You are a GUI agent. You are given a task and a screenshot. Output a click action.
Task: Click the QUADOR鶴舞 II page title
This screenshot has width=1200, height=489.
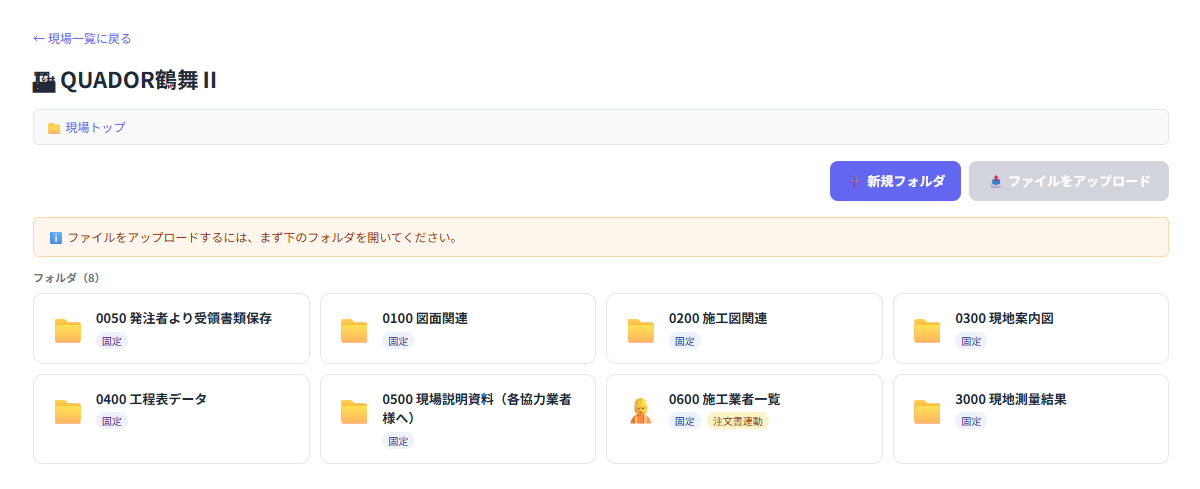tap(138, 81)
